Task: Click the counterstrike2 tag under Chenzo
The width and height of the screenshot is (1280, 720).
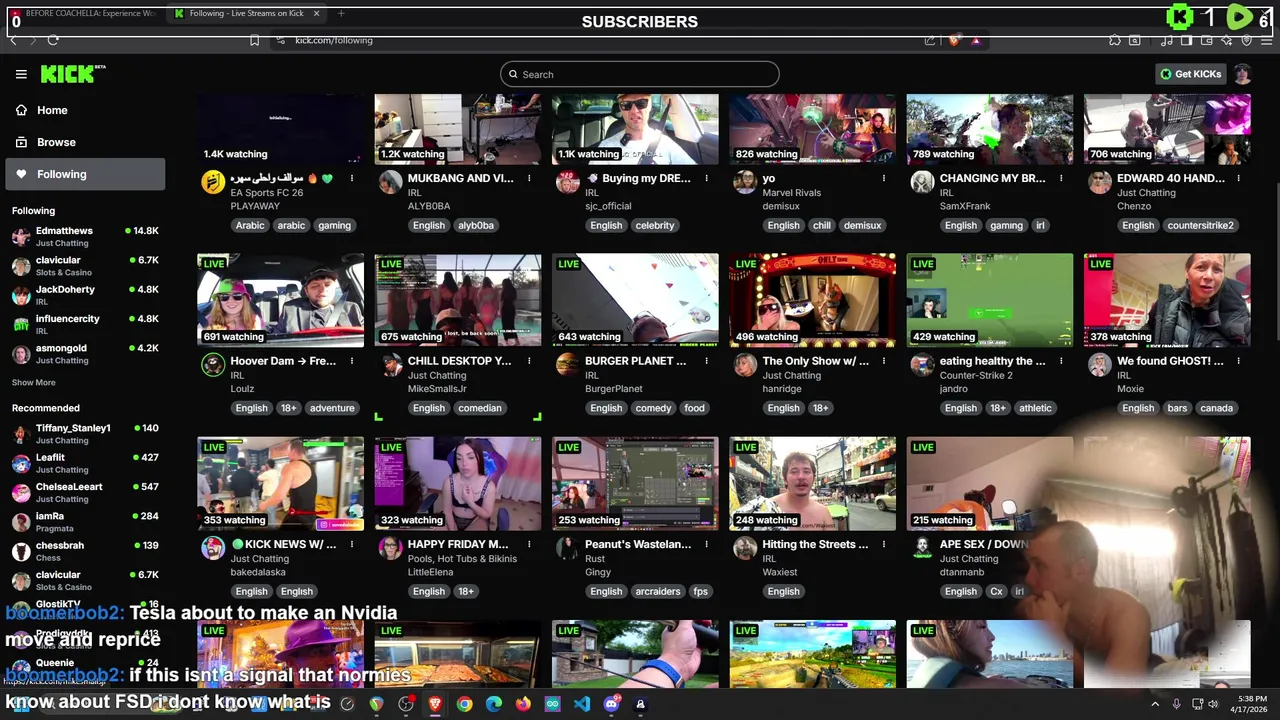Action: (x=1200, y=225)
